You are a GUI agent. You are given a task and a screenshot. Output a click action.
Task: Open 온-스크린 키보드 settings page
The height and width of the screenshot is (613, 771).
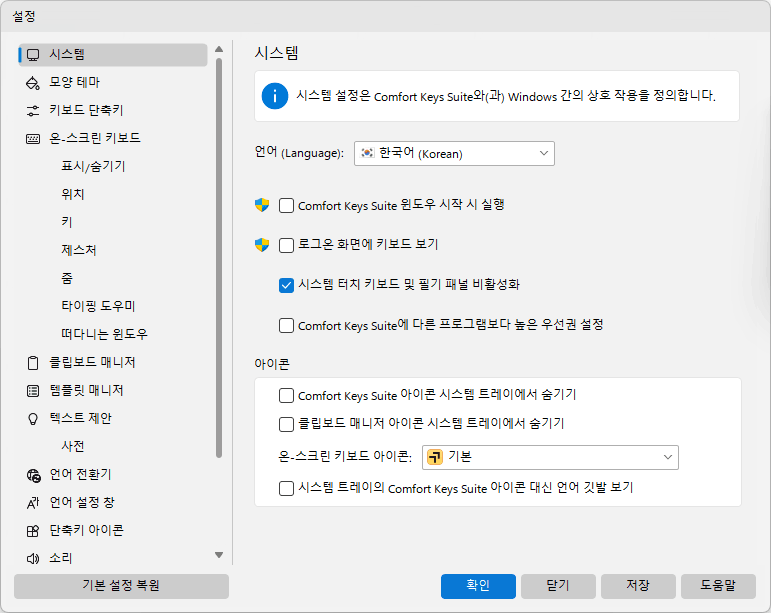[x=95, y=138]
